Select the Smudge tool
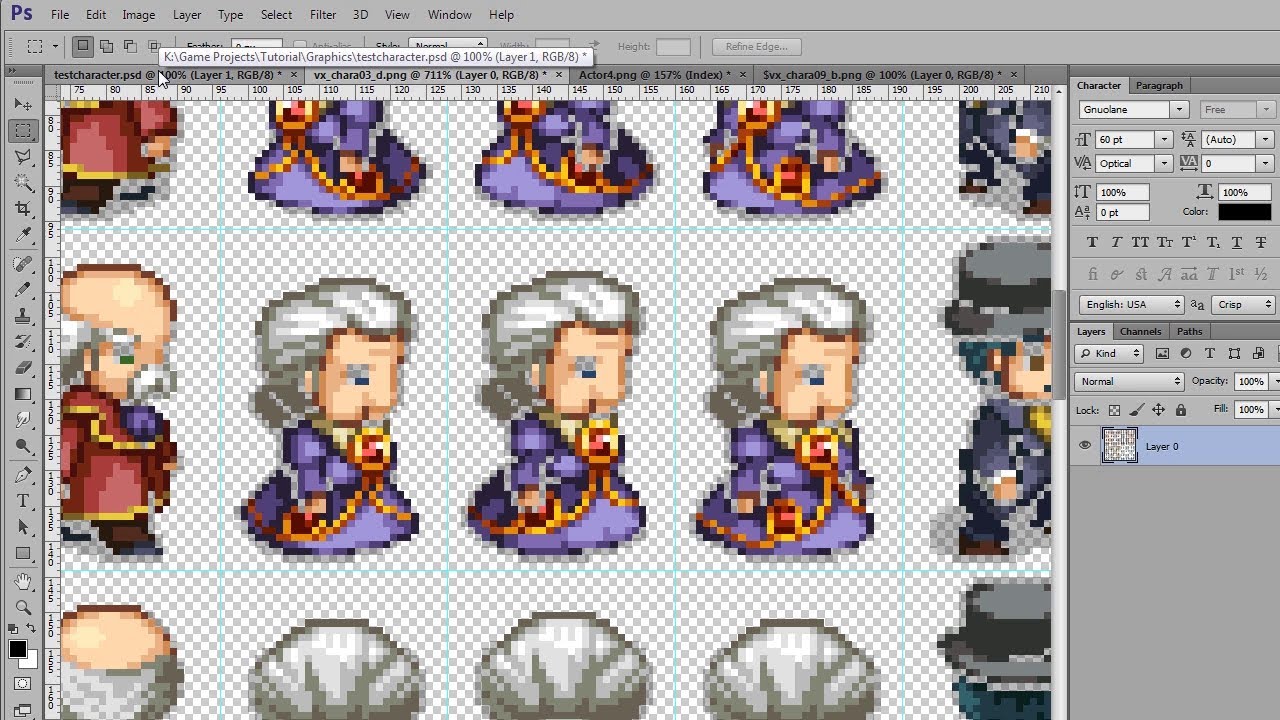 23,420
